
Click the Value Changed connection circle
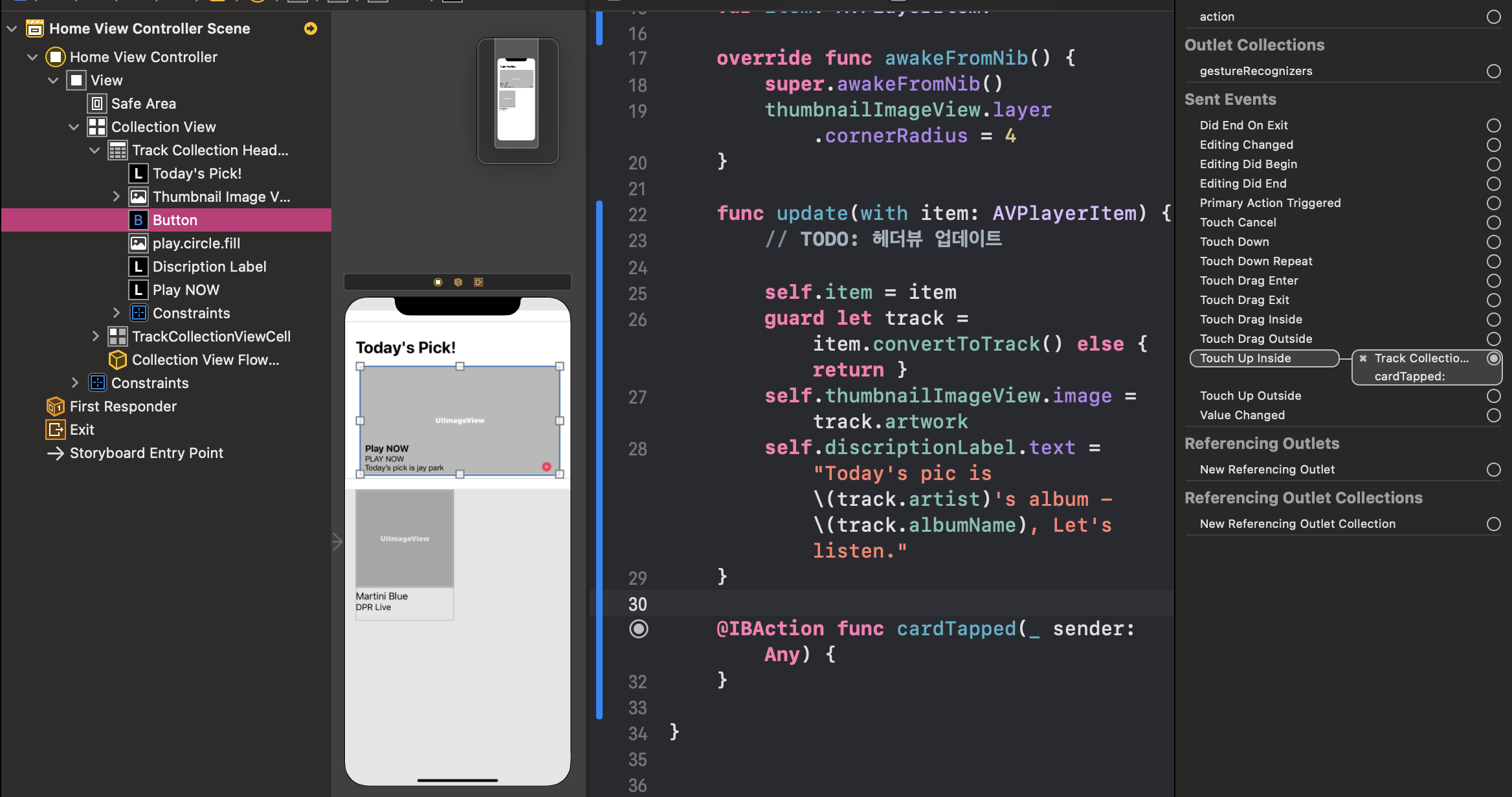[x=1493, y=415]
